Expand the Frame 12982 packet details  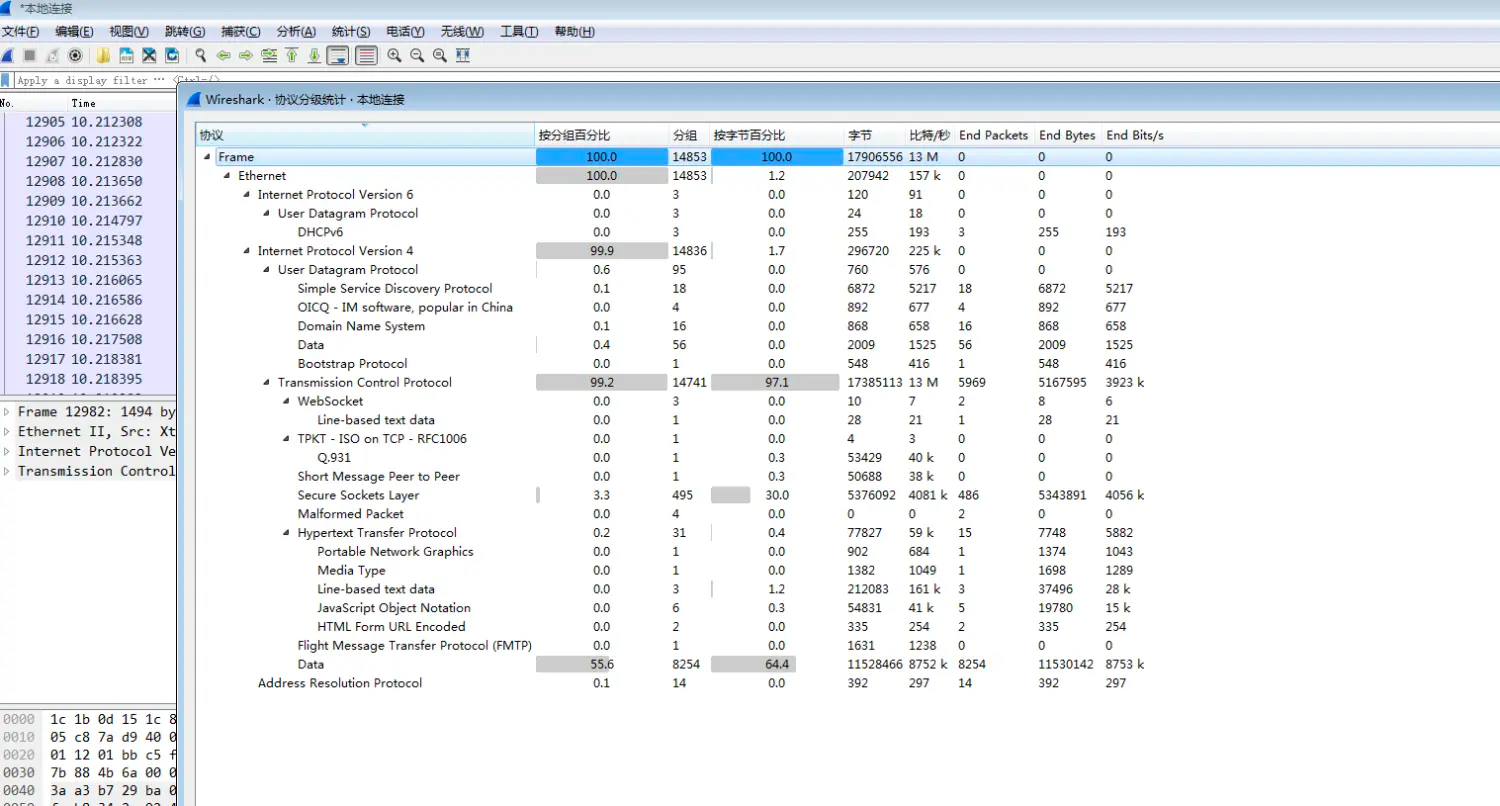tap(8, 411)
